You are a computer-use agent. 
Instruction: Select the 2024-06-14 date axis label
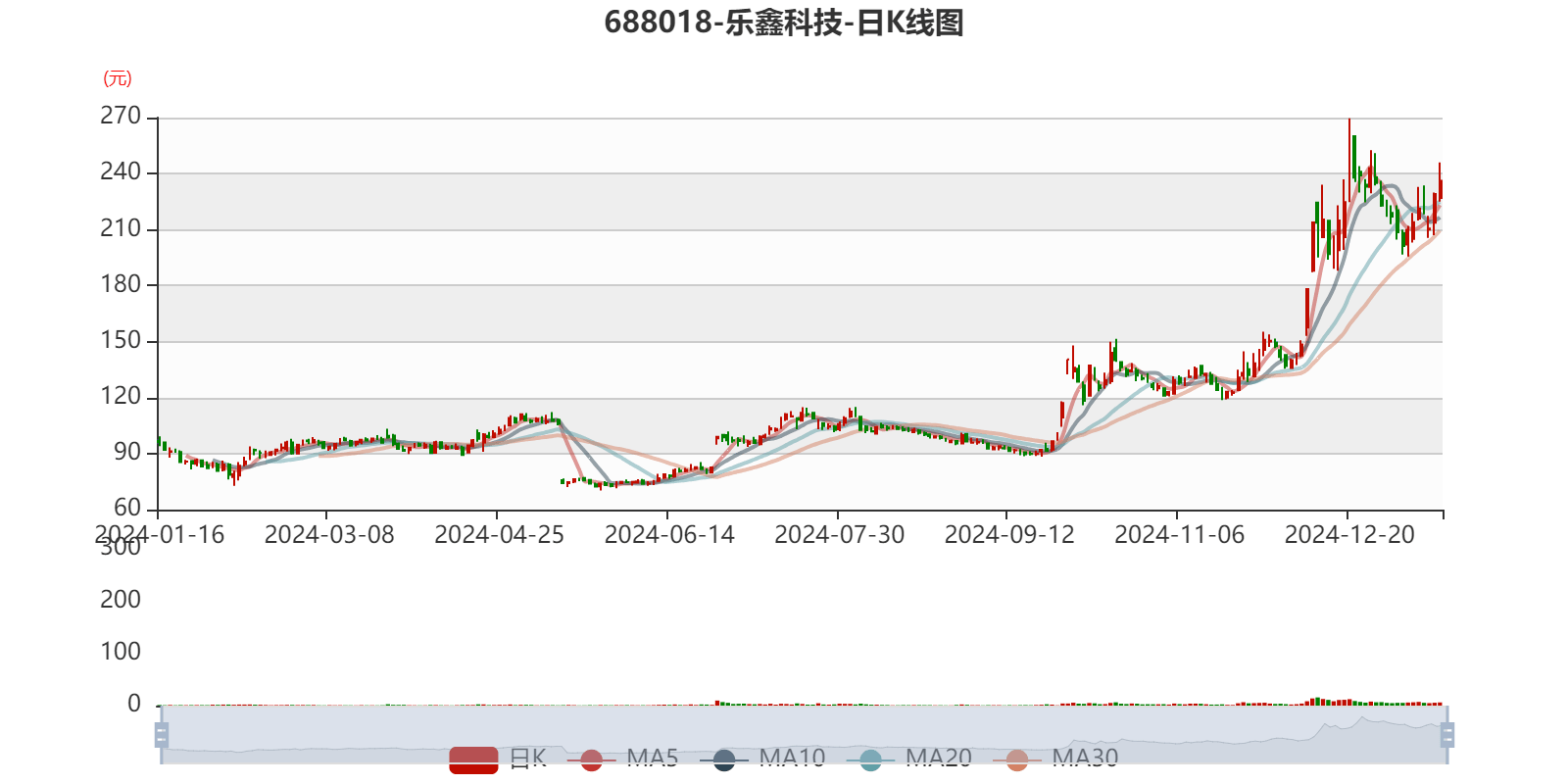668,534
